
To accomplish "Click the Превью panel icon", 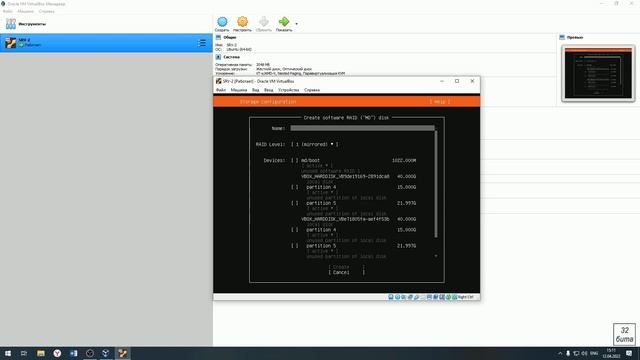I will [562, 37].
